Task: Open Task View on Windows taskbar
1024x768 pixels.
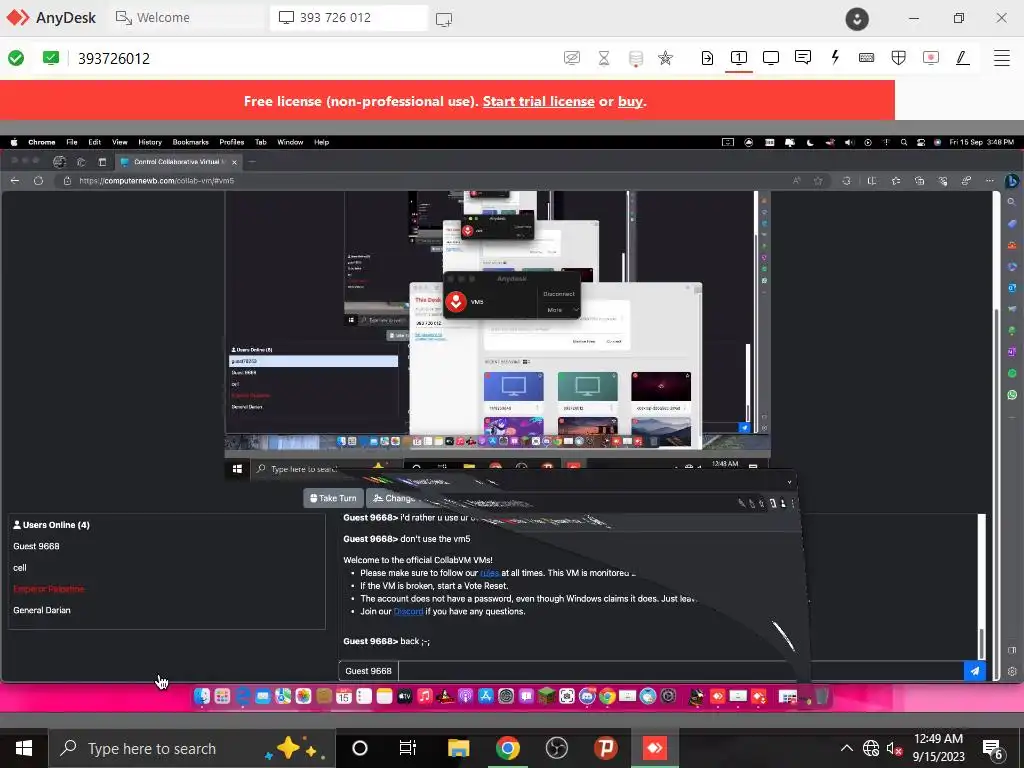Action: (408, 748)
